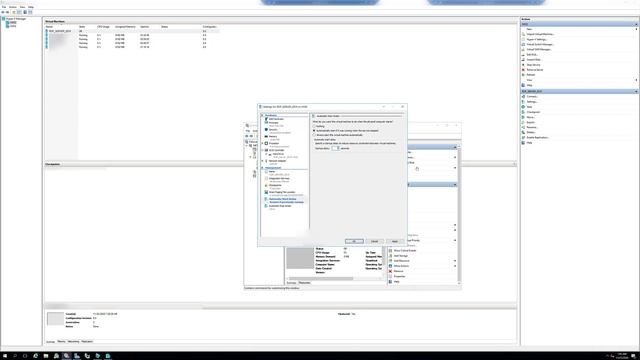Expand the Processor node

coord(262,143)
